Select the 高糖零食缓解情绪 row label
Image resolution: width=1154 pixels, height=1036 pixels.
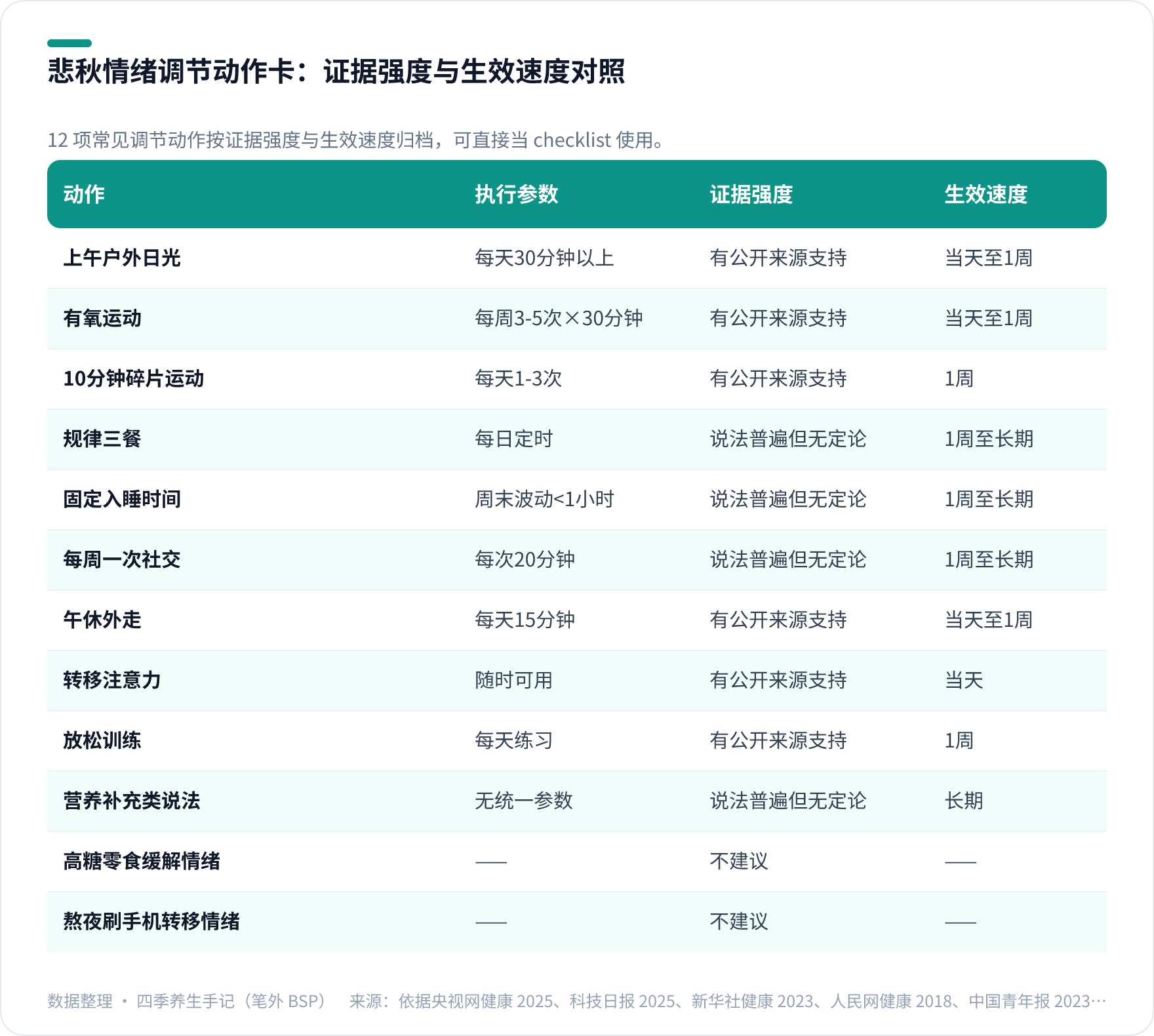(x=142, y=861)
